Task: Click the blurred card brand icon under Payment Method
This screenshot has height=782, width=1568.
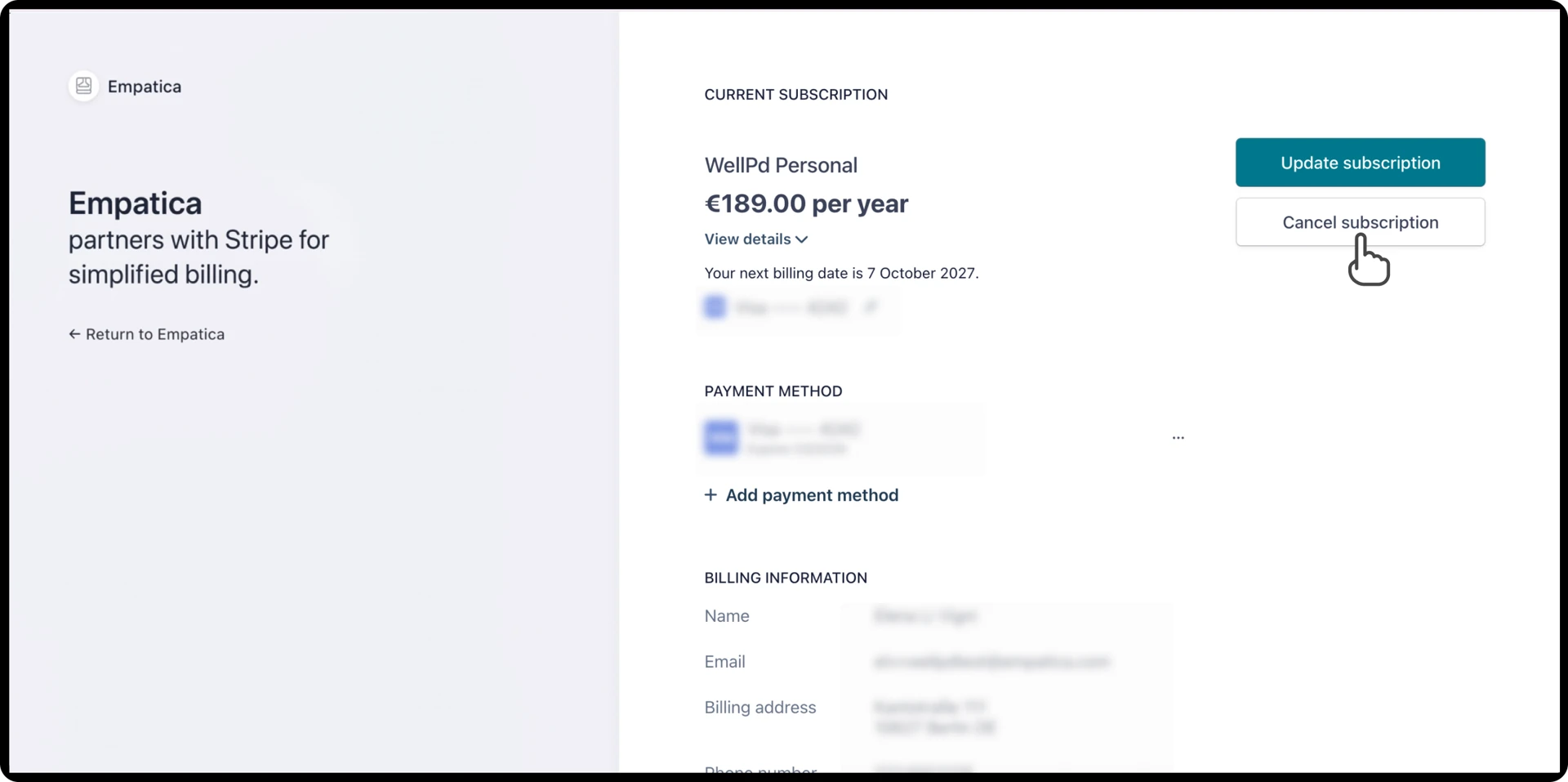Action: tap(721, 438)
